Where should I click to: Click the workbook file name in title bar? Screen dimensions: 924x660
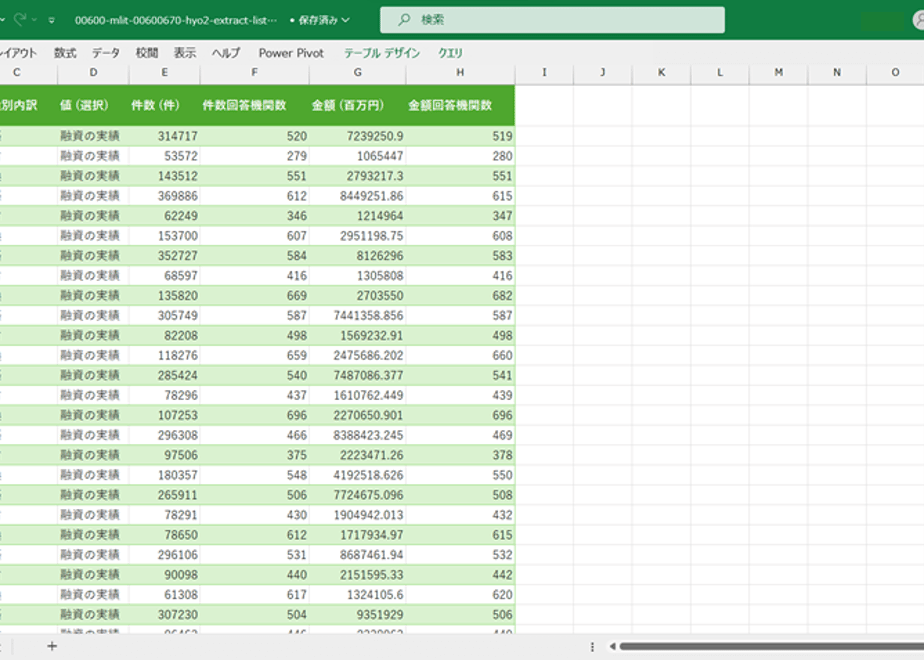tap(176, 20)
